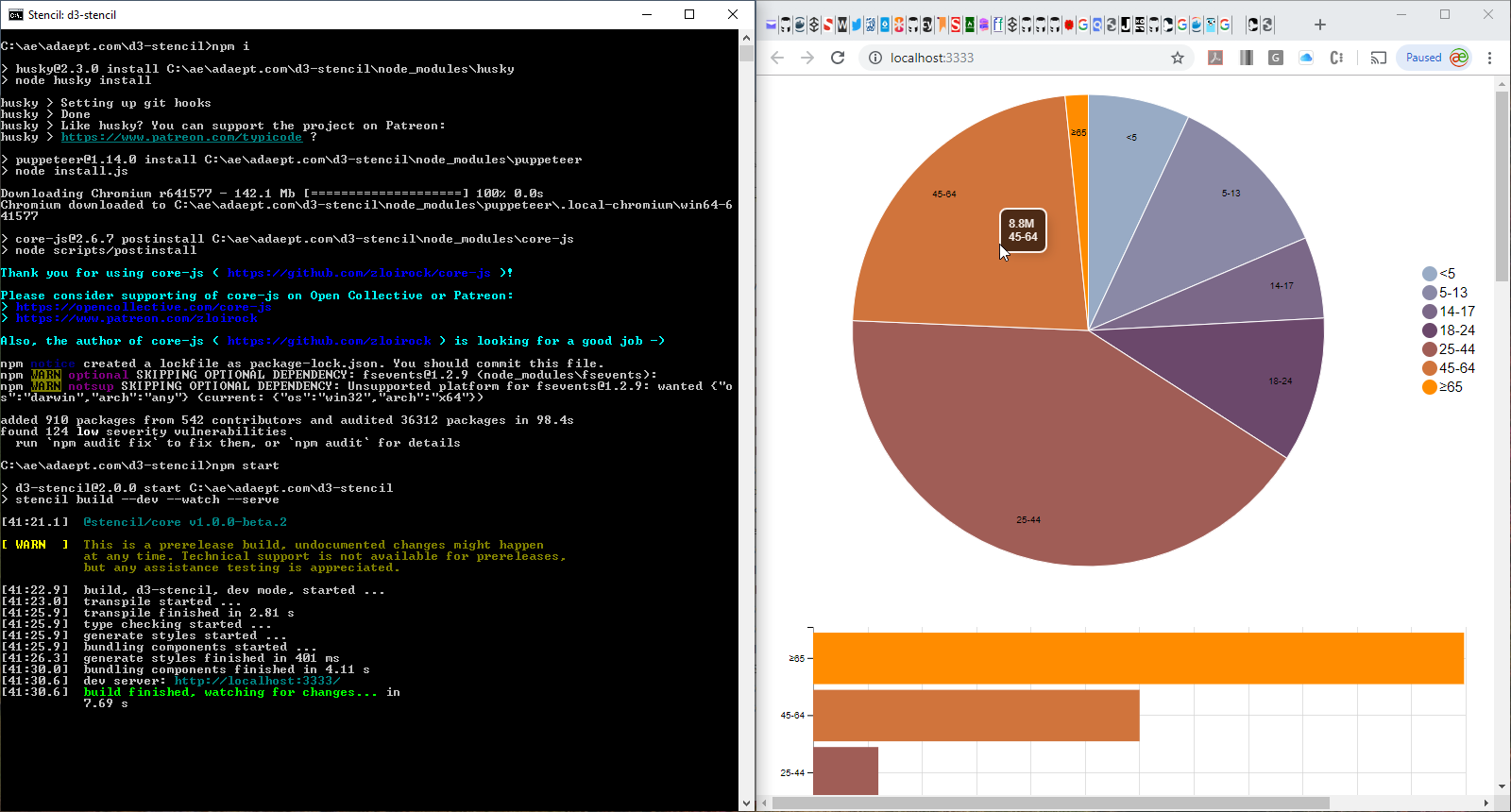Open the grey striped extension icon
Viewport: 1511px width, 812px height.
tap(1246, 58)
